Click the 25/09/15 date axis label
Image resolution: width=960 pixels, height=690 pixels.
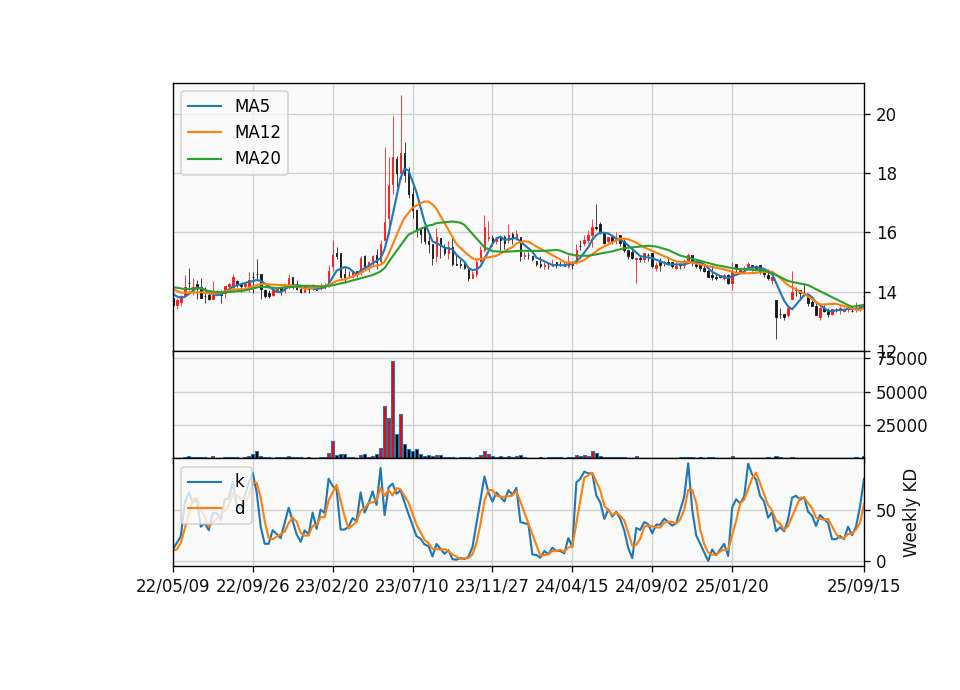tap(863, 586)
